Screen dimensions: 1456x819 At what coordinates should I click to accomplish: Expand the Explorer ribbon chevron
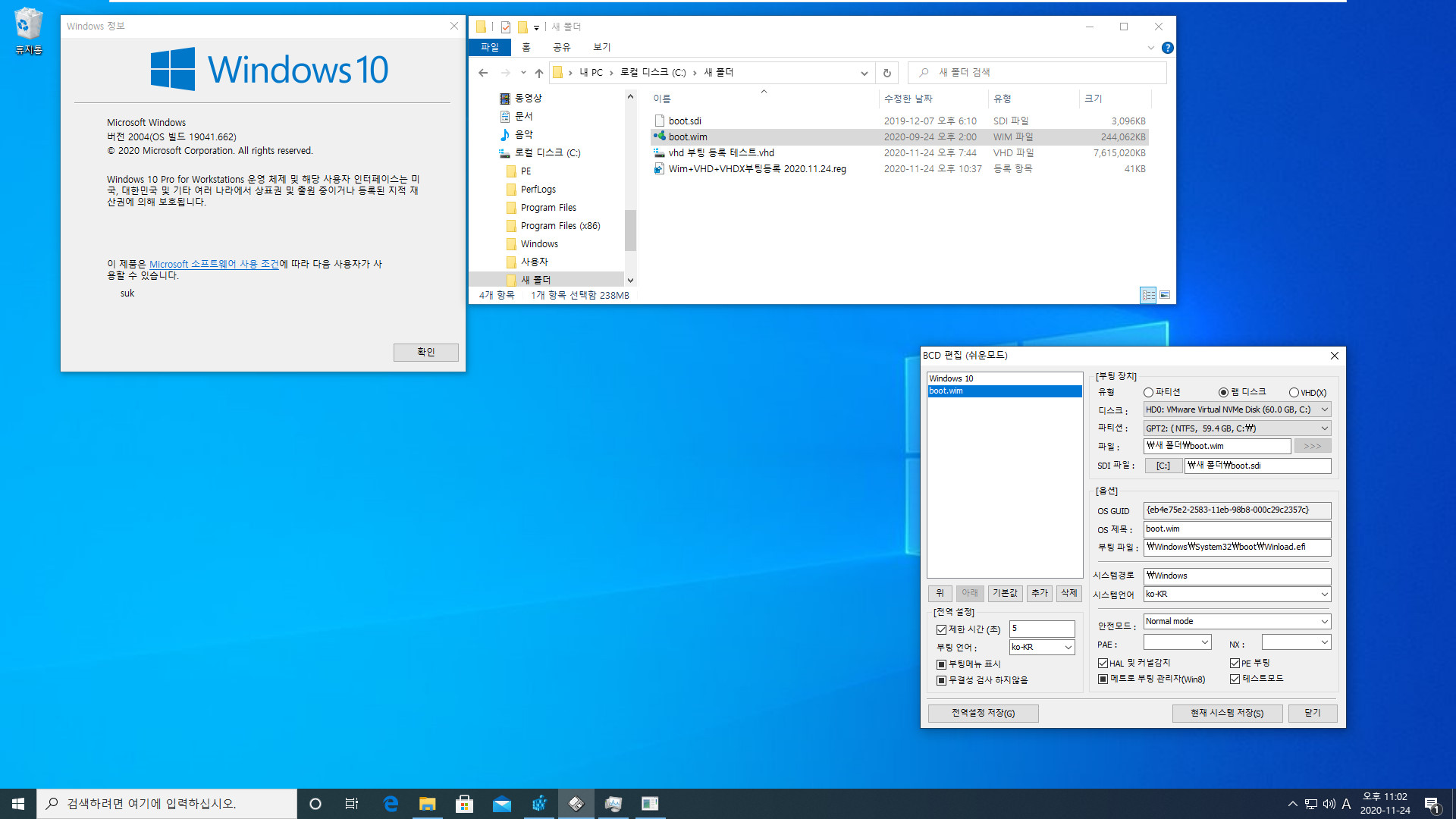(1150, 48)
